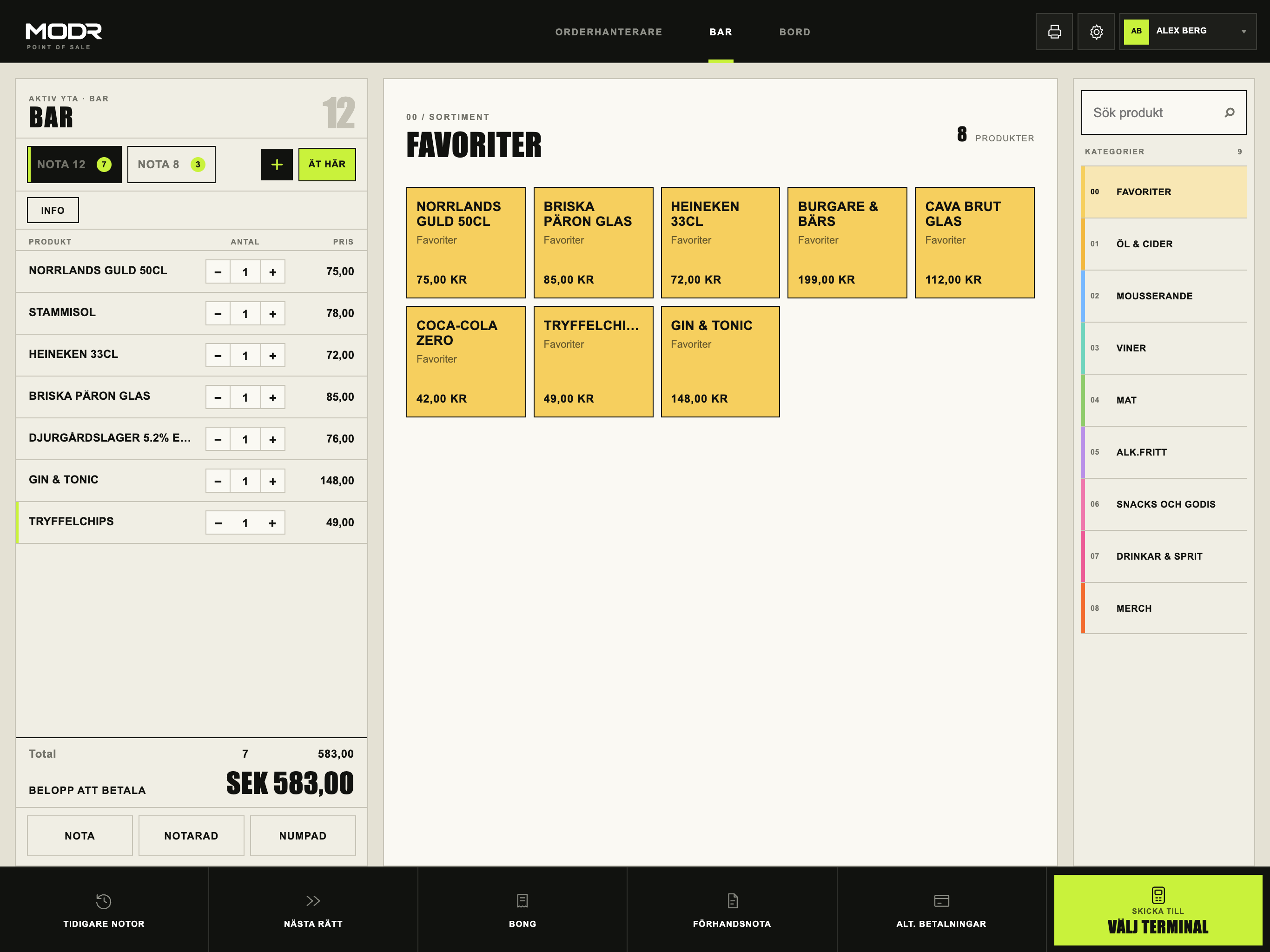Screen dimensions: 1270x952
Task: Open the Viner category
Action: coord(1164,348)
